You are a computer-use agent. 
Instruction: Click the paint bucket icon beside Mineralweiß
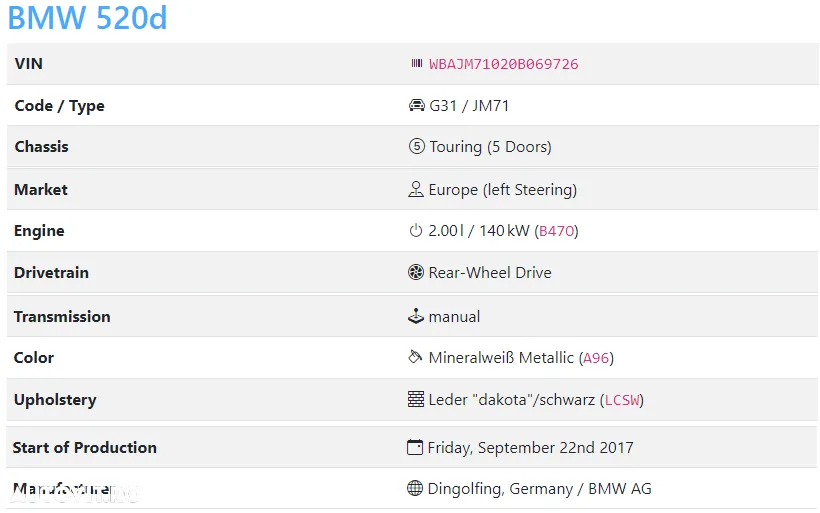415,357
